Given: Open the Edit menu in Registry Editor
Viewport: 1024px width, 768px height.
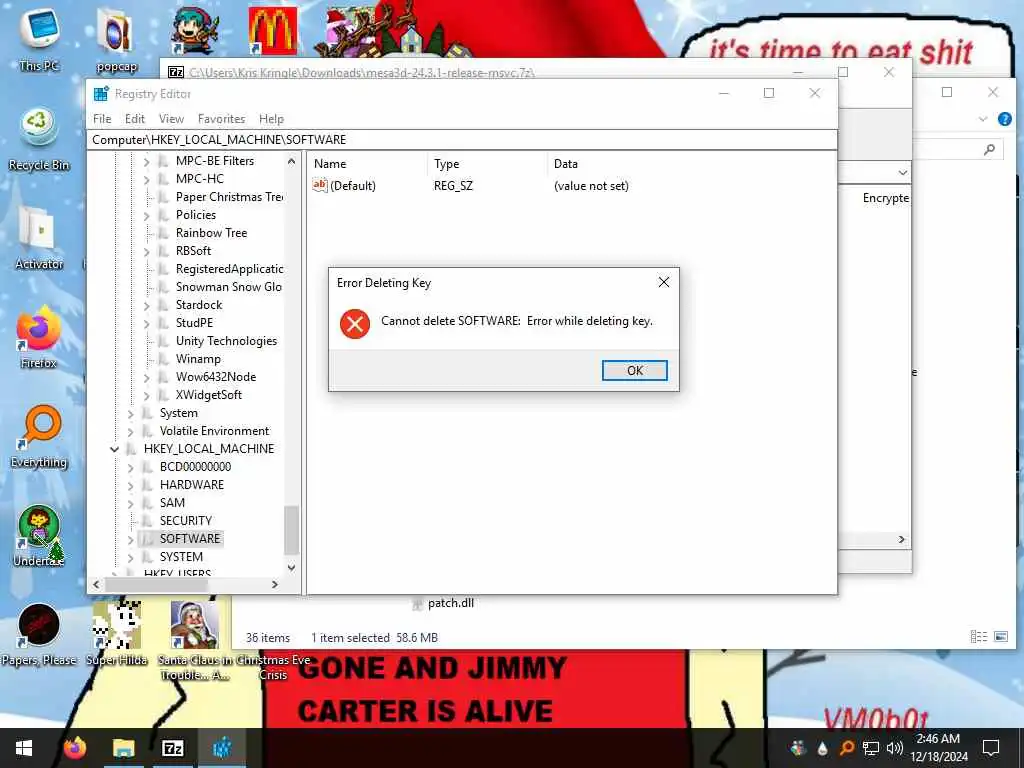Looking at the screenshot, I should 135,119.
